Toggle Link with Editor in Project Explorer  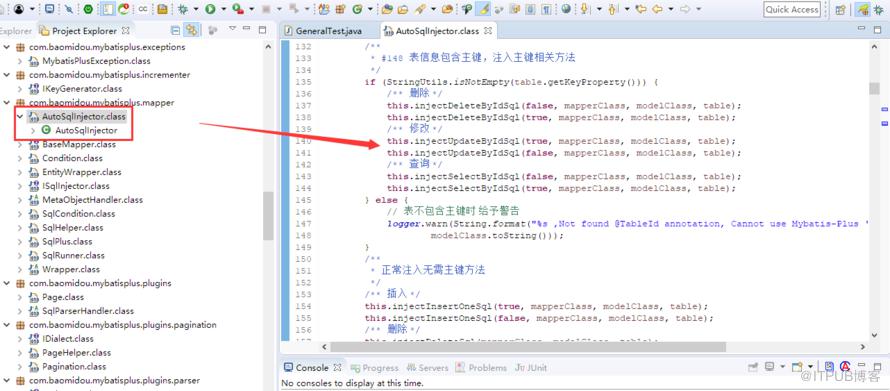pyautogui.click(x=193, y=30)
